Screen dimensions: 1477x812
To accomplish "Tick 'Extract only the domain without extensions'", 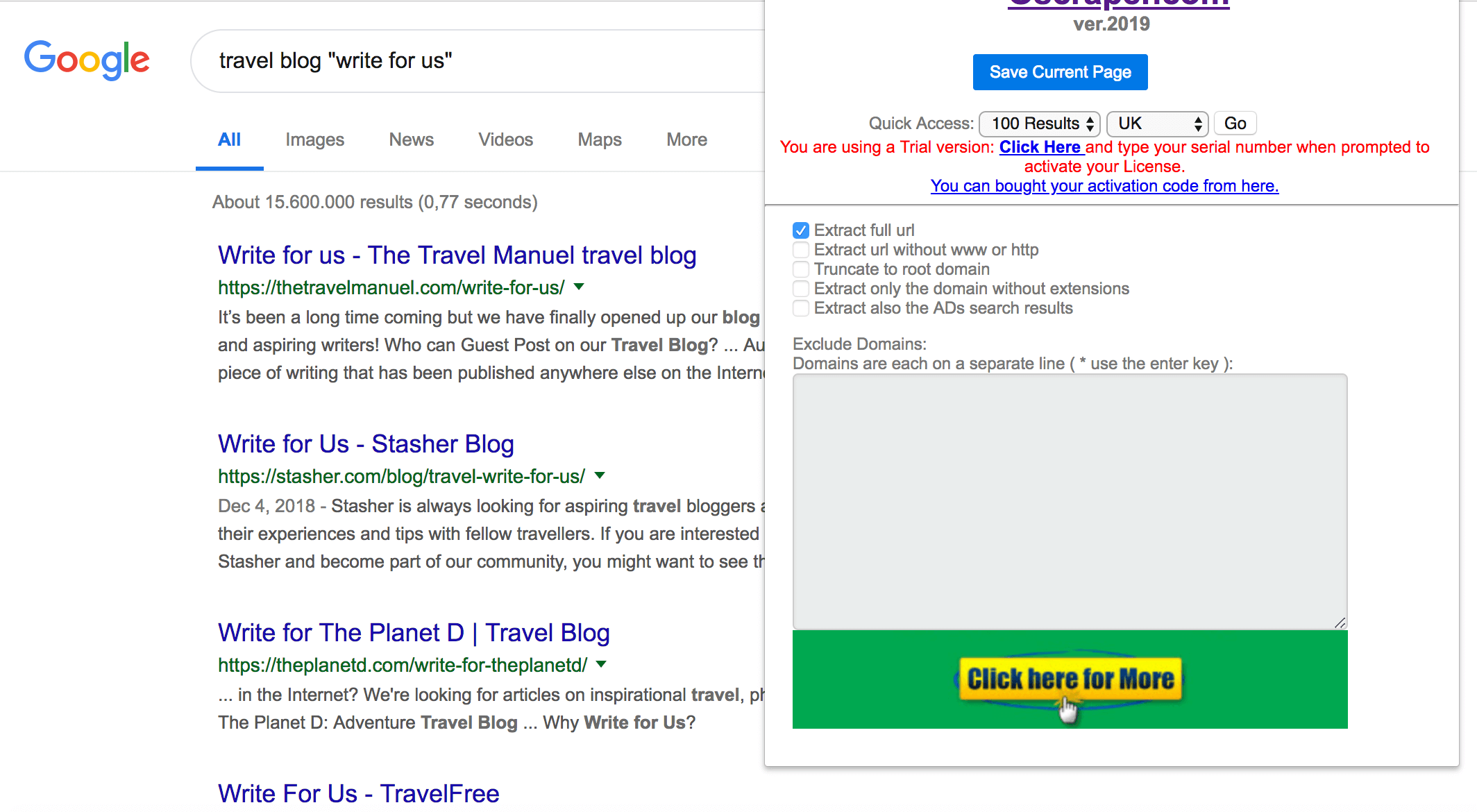I will (801, 289).
